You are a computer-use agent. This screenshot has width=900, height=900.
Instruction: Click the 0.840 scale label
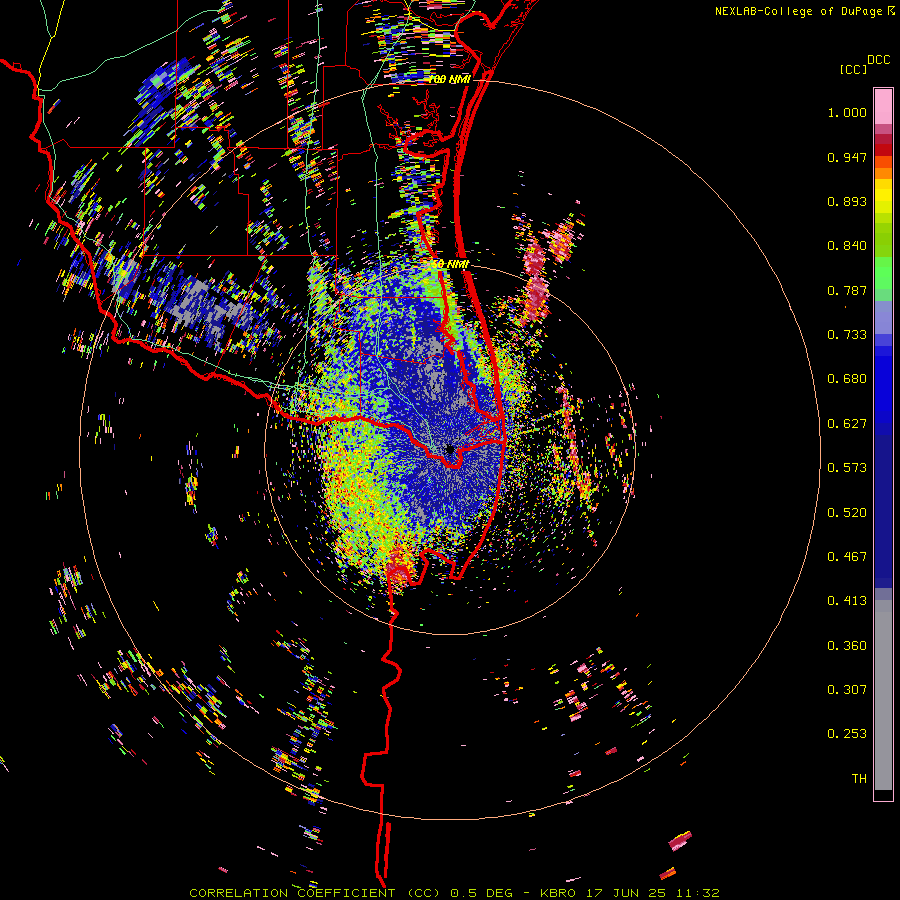click(x=847, y=246)
